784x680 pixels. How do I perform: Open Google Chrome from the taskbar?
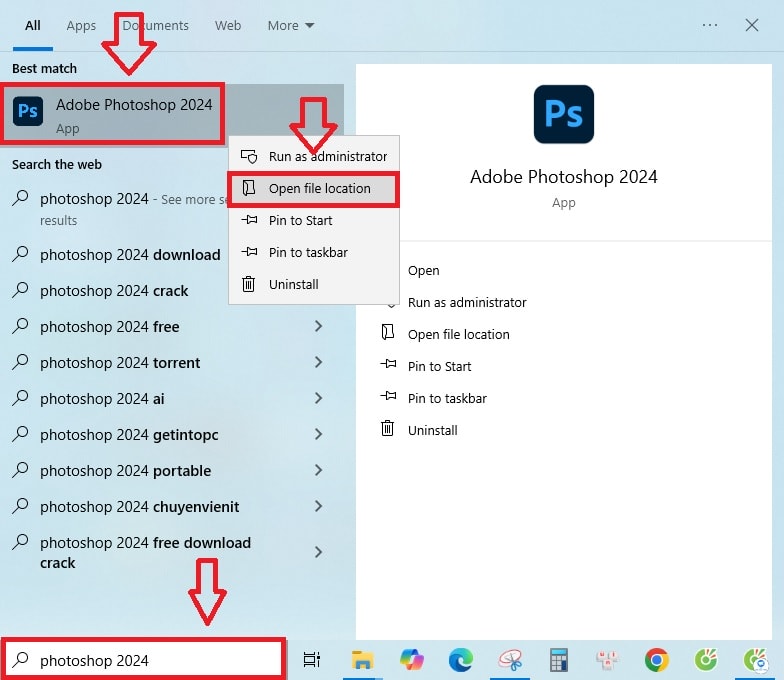click(656, 660)
